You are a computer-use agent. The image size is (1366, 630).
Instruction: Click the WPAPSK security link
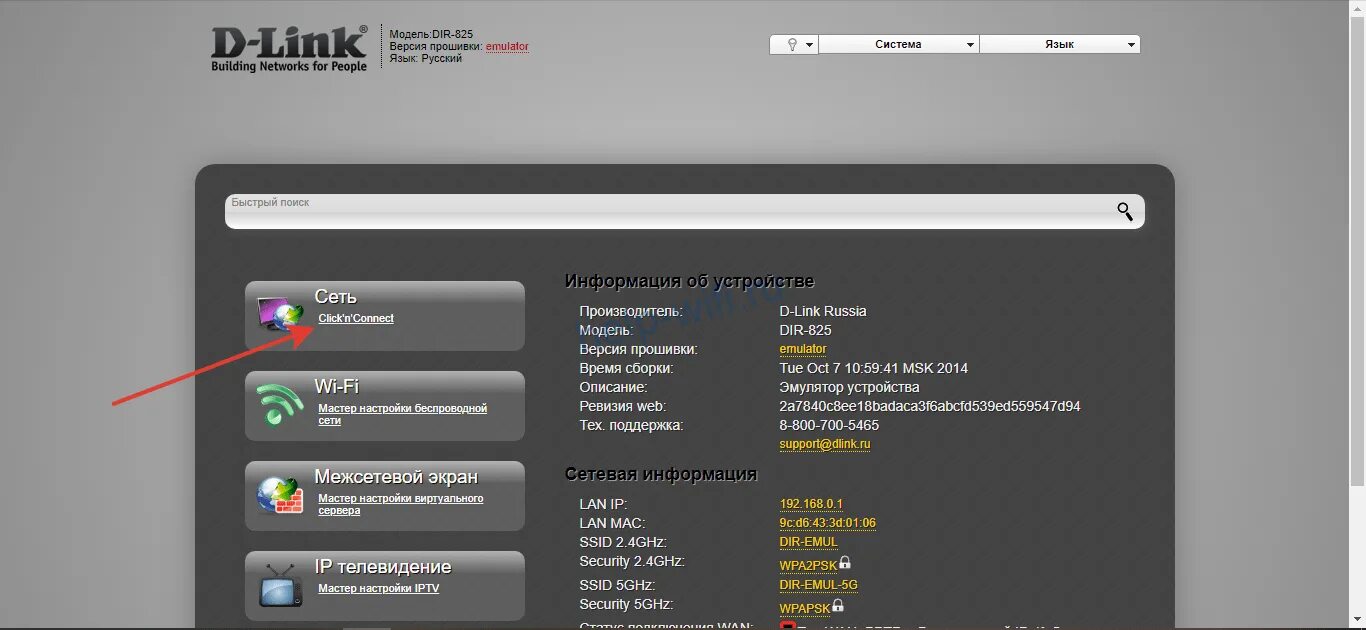(x=805, y=608)
